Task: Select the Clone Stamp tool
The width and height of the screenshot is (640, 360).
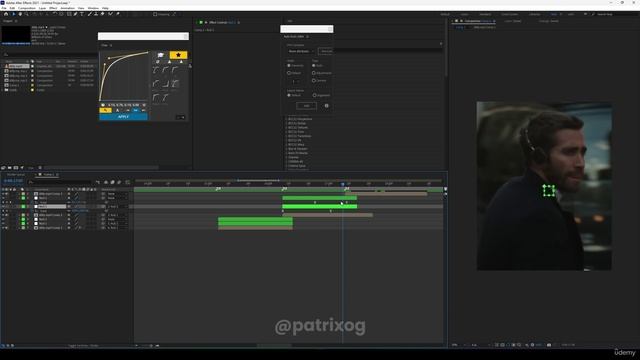Action: click(x=96, y=14)
